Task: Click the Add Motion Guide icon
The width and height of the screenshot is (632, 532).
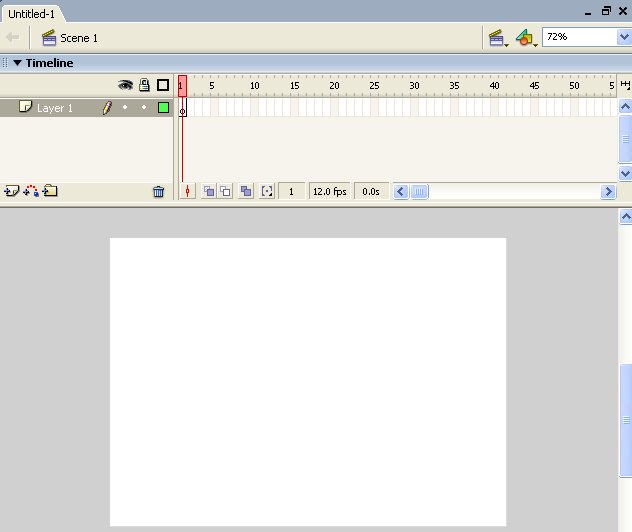Action: click(31, 191)
